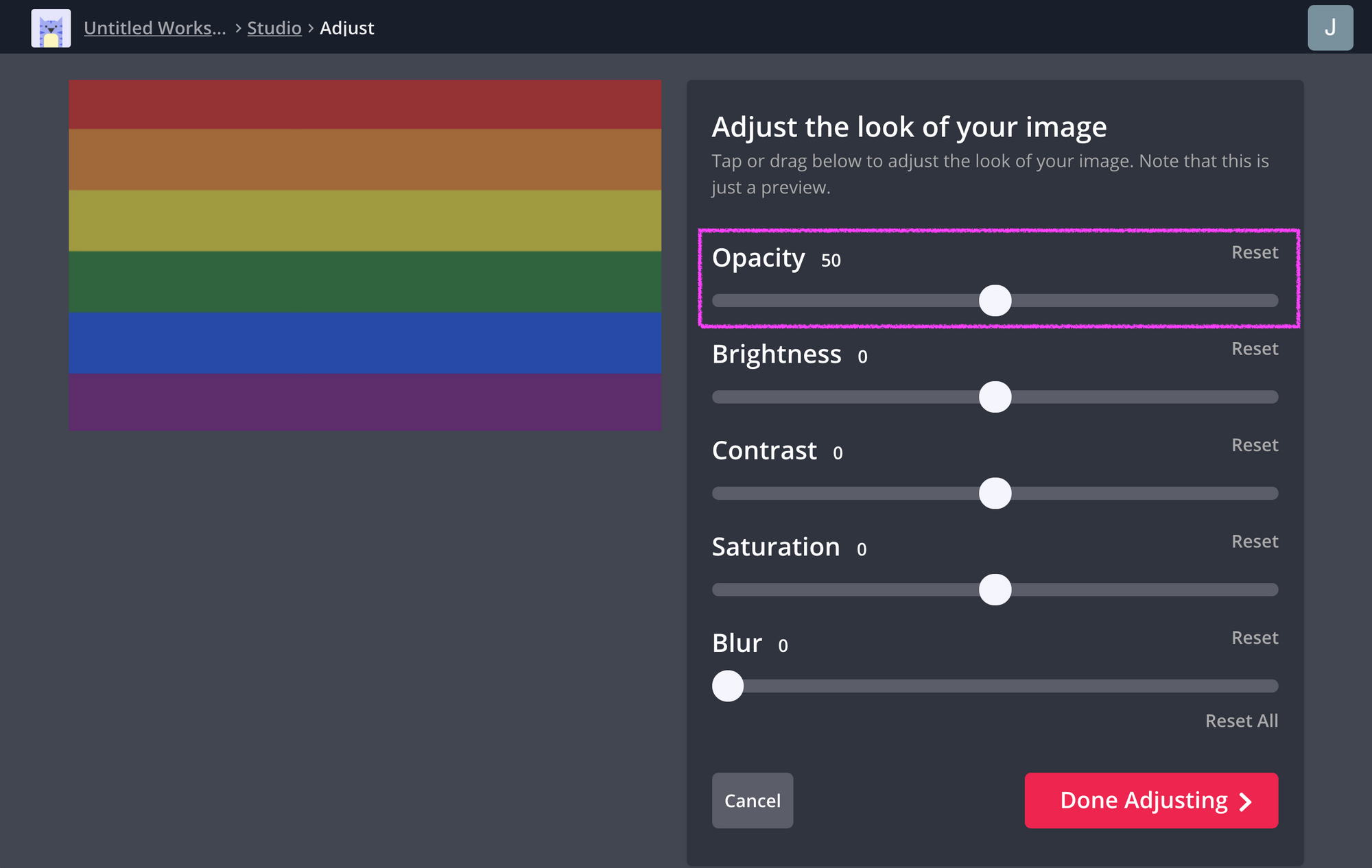Click the Adjust breadcrumb label

tap(346, 28)
